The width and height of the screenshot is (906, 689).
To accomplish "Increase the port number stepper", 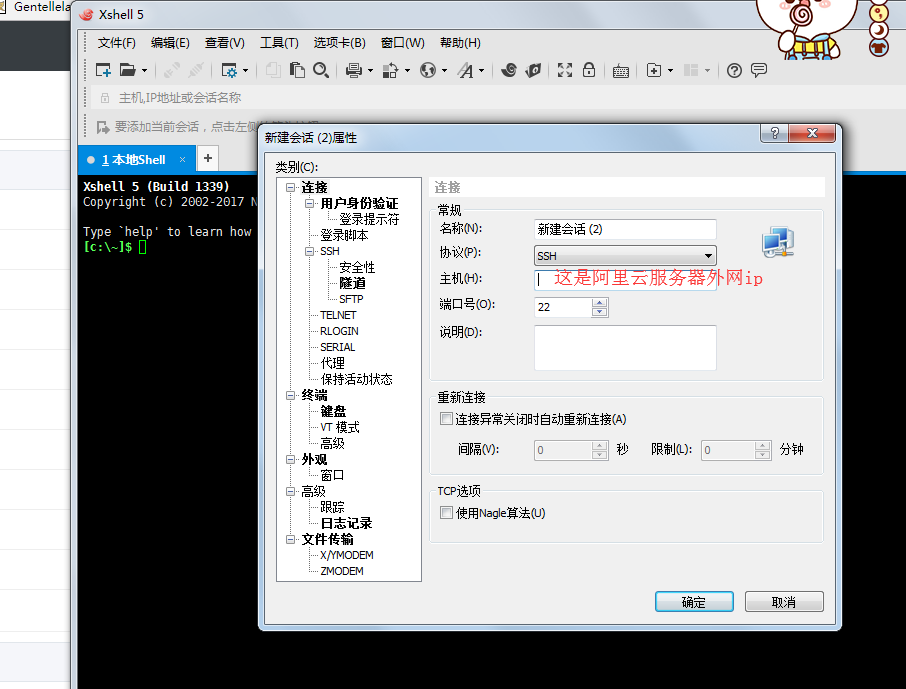I will [x=600, y=302].
